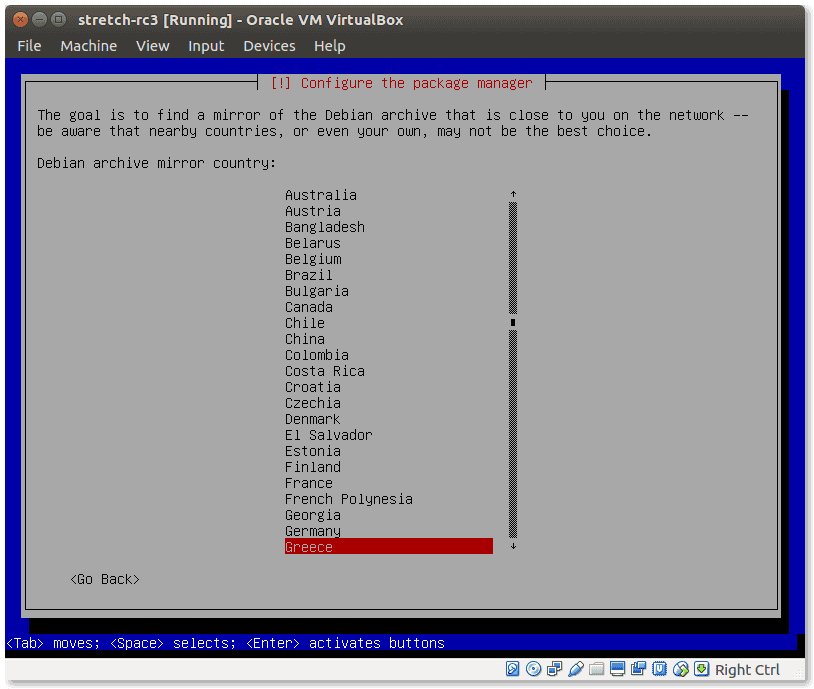The image size is (814, 689).
Task: Click the scroll-down arrow of the country list
Action: point(513,547)
